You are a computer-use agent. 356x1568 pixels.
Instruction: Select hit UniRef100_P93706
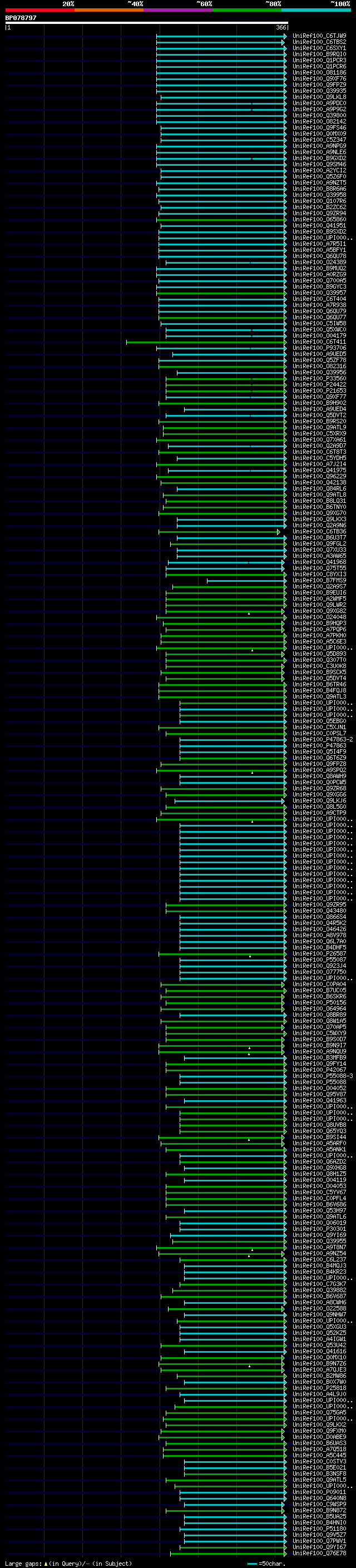tap(319, 348)
